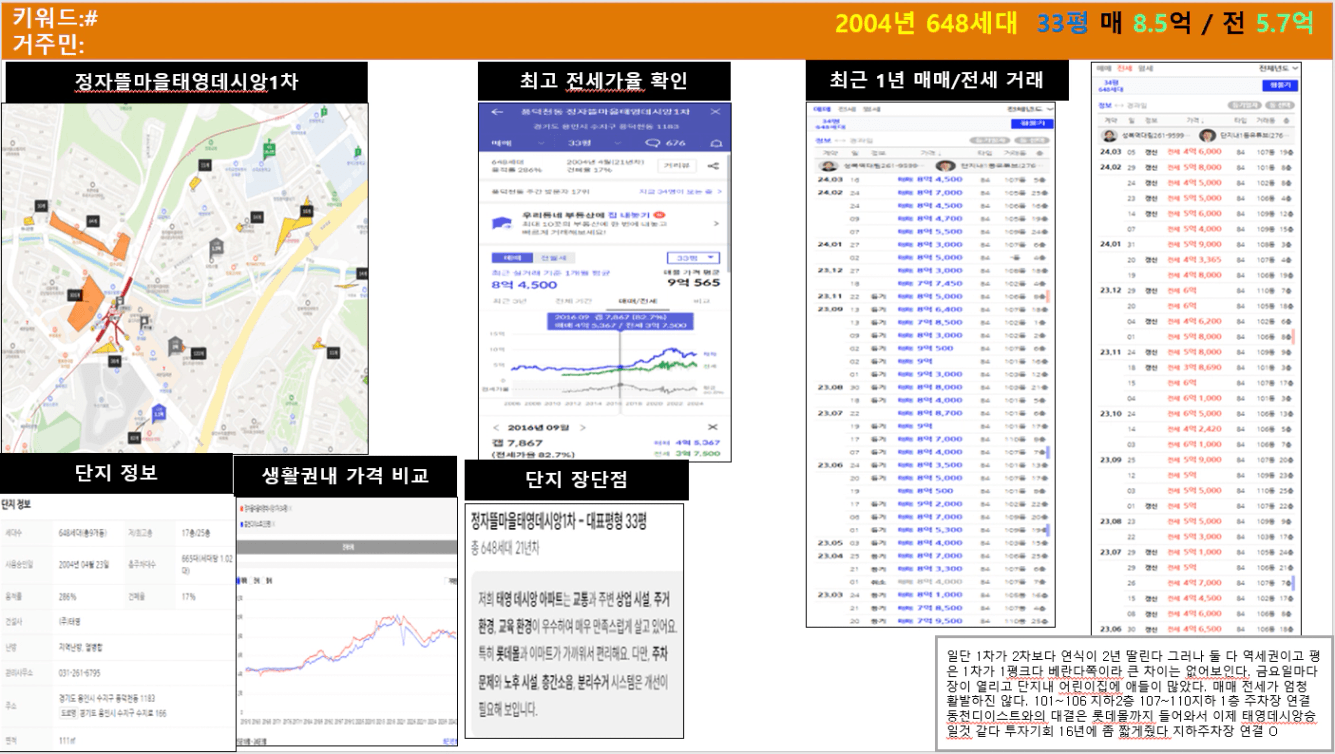The width and height of the screenshot is (1335, 754).
Task: Click the share icon beside 거리뷰 button
Action: [x=713, y=166]
